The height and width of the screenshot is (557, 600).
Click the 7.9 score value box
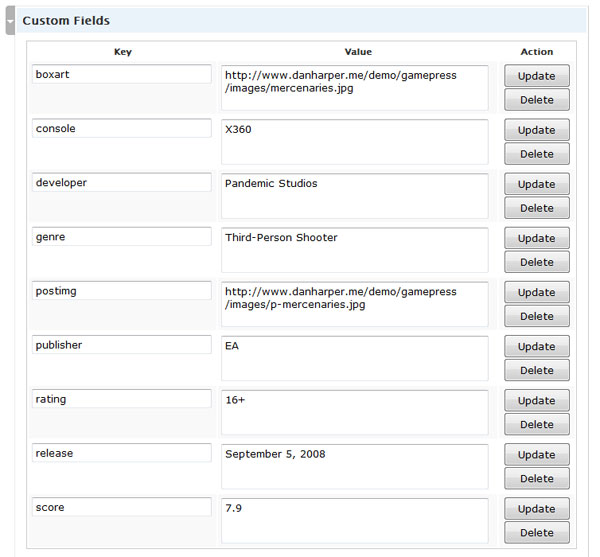click(x=355, y=521)
